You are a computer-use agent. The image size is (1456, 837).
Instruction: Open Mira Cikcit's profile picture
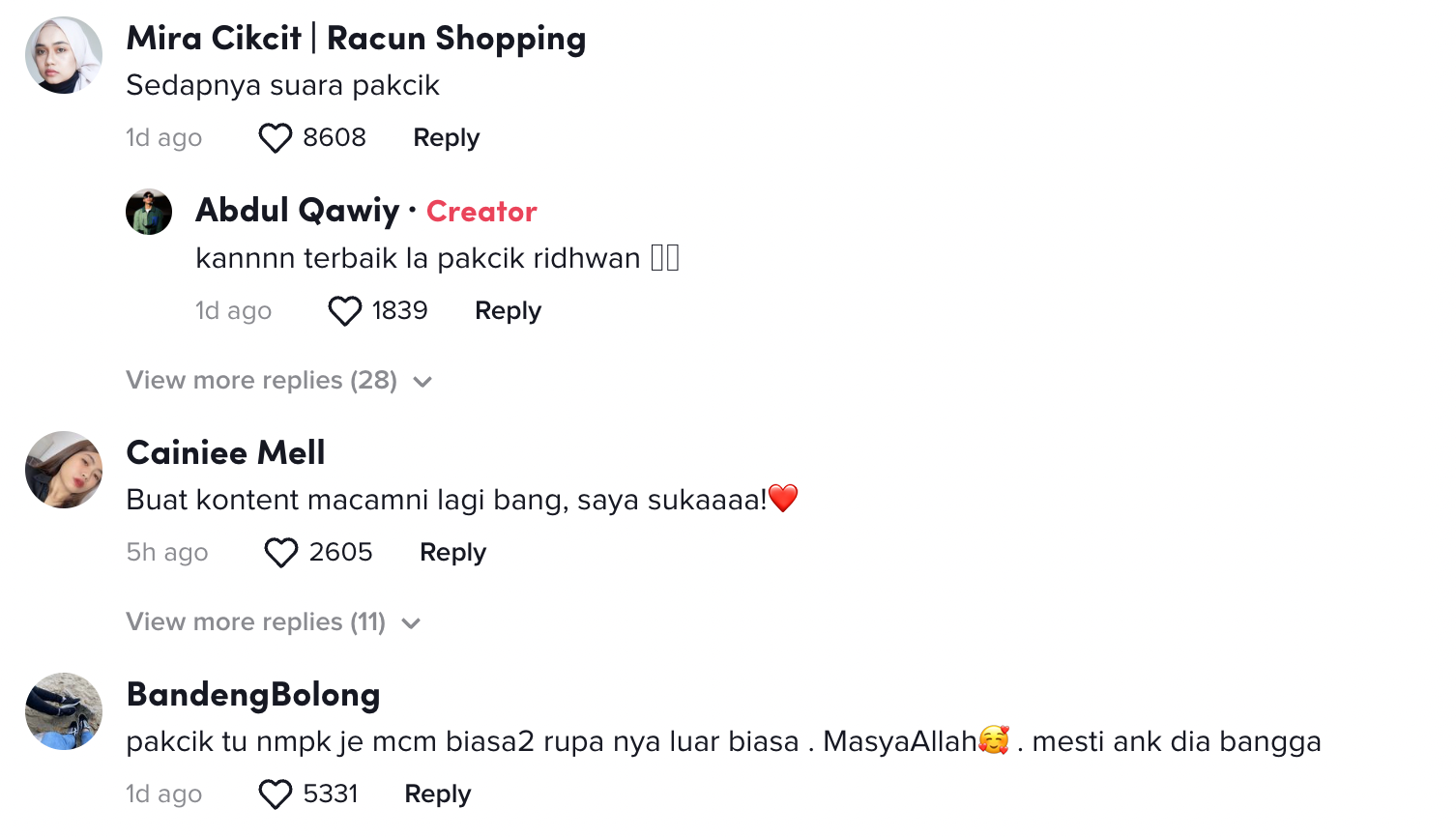pyautogui.click(x=64, y=55)
